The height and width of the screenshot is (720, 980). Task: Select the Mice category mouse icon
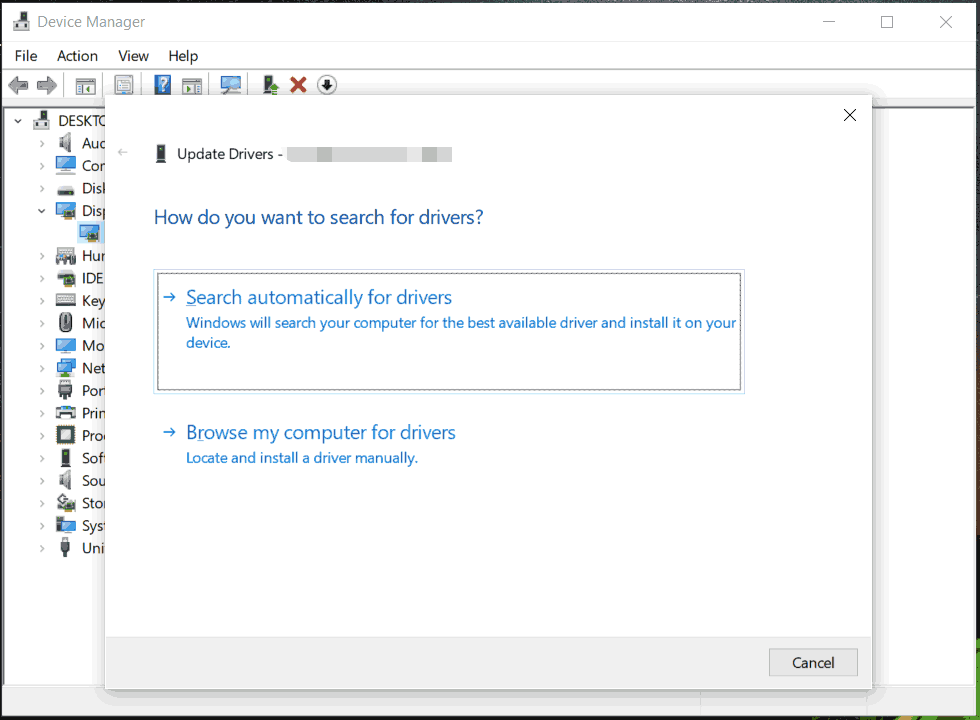65,322
